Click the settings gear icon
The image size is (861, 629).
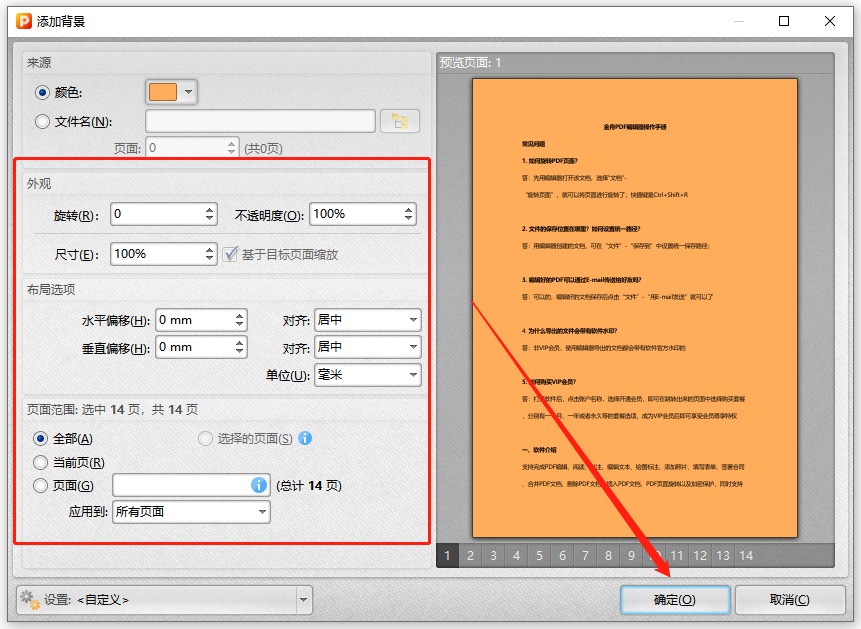tap(30, 600)
